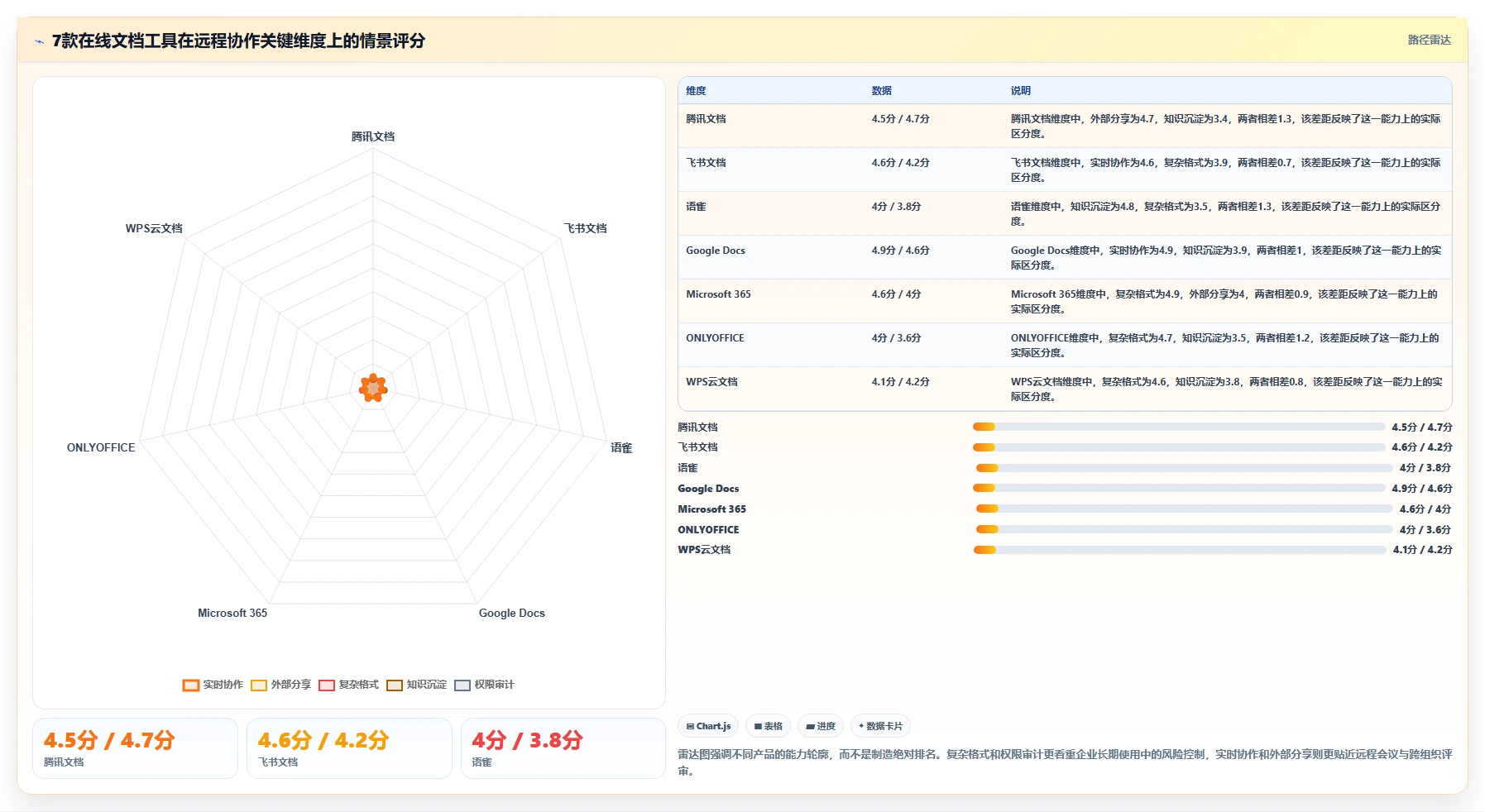Image resolution: width=1485 pixels, height=812 pixels.
Task: Select the Microsoft 365 cell in the table
Action: (771, 301)
